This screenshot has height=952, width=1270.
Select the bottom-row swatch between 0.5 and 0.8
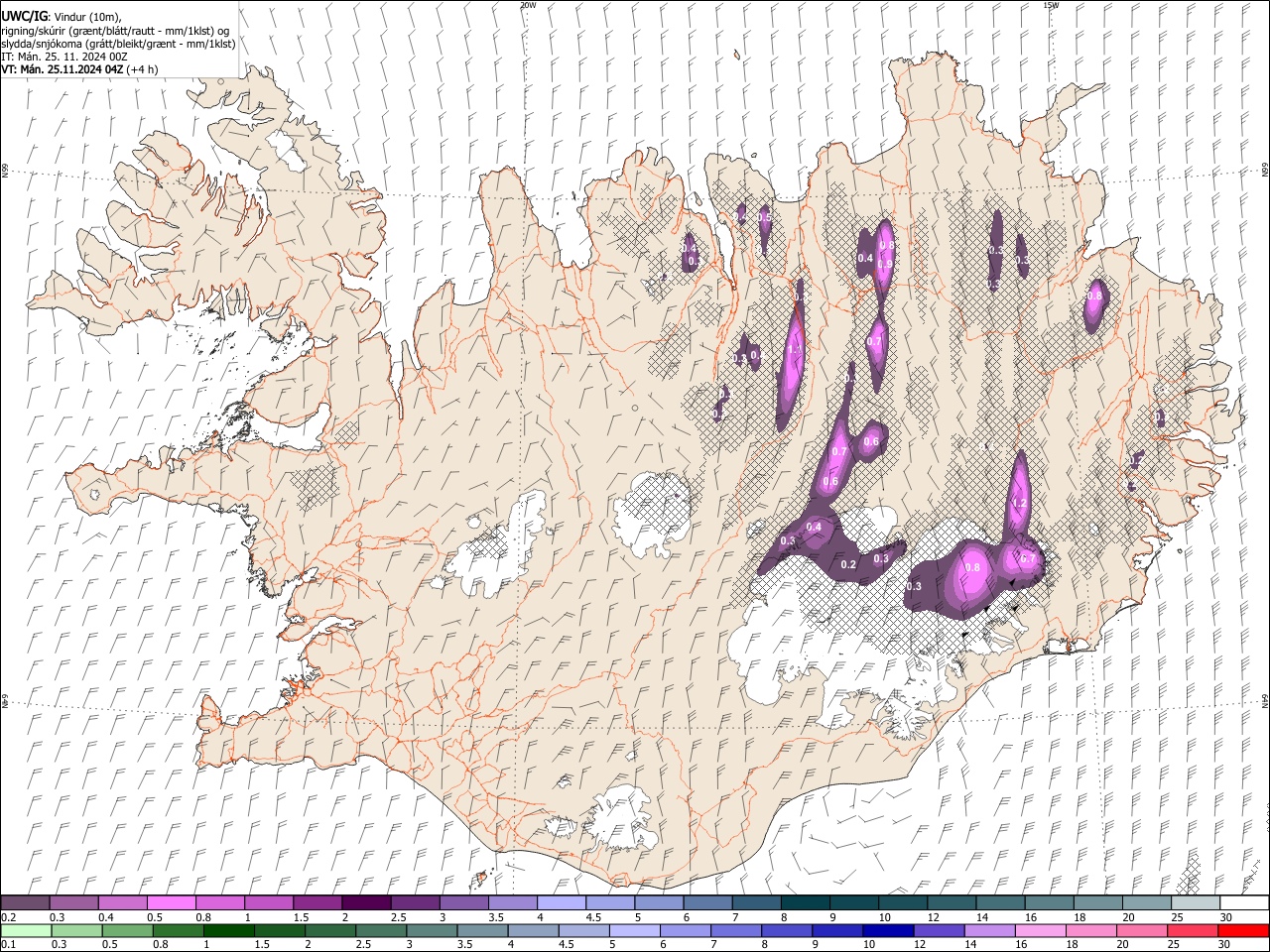[x=128, y=930]
